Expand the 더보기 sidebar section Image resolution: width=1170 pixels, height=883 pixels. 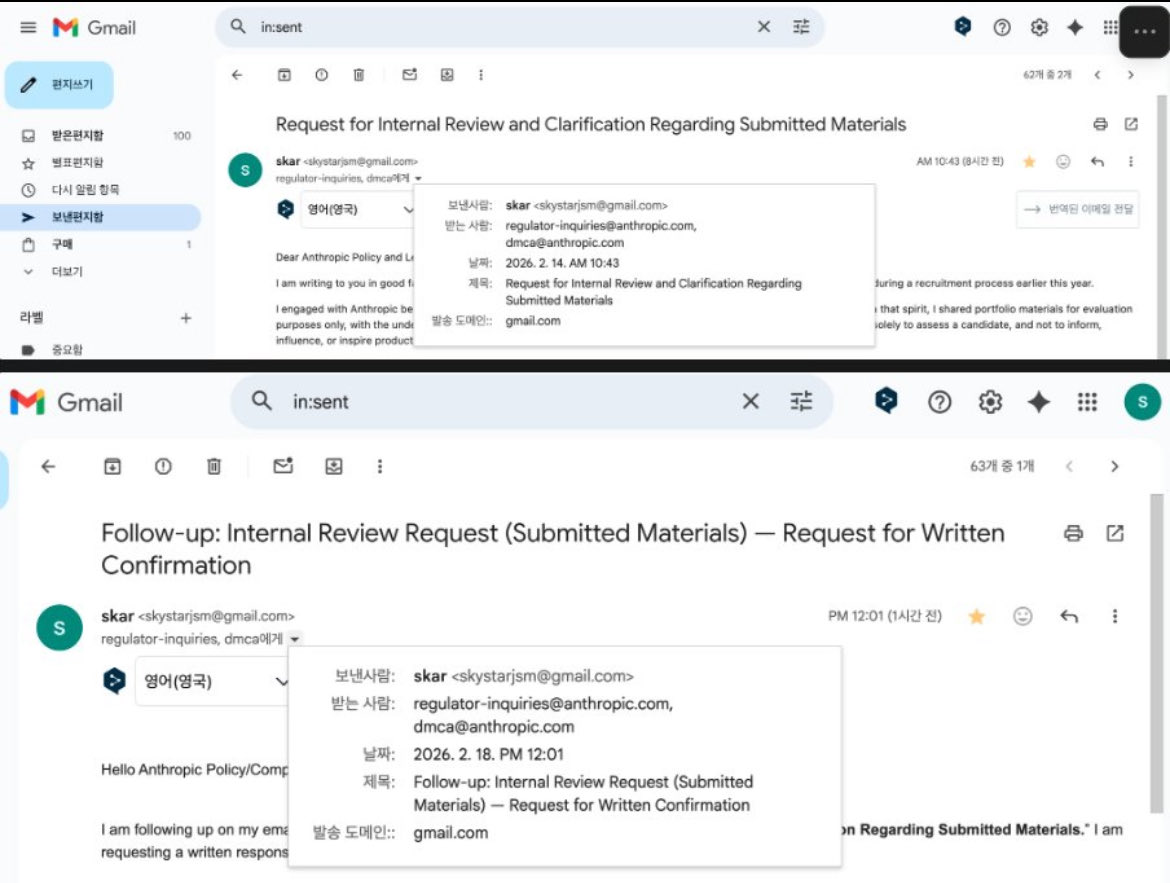(50, 270)
